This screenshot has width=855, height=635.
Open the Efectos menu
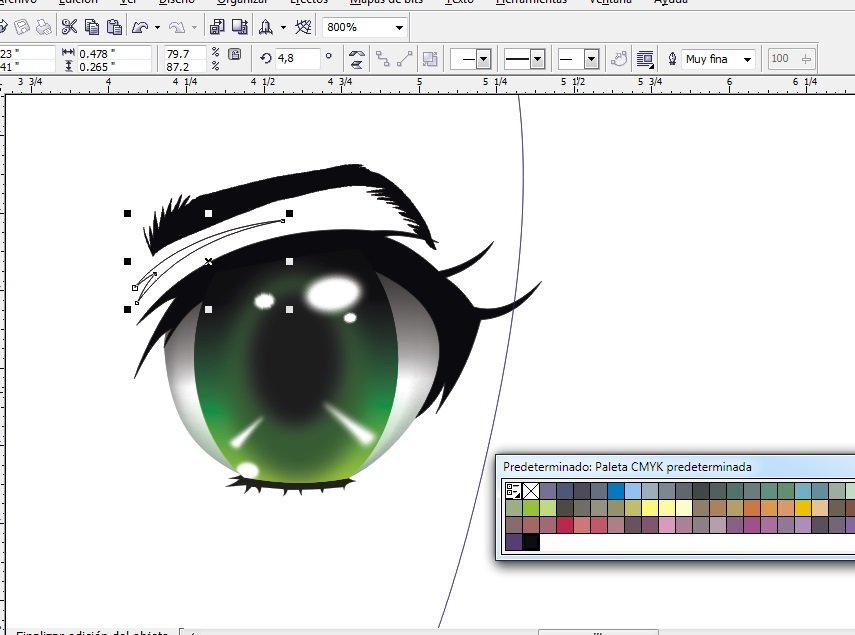tap(309, 2)
